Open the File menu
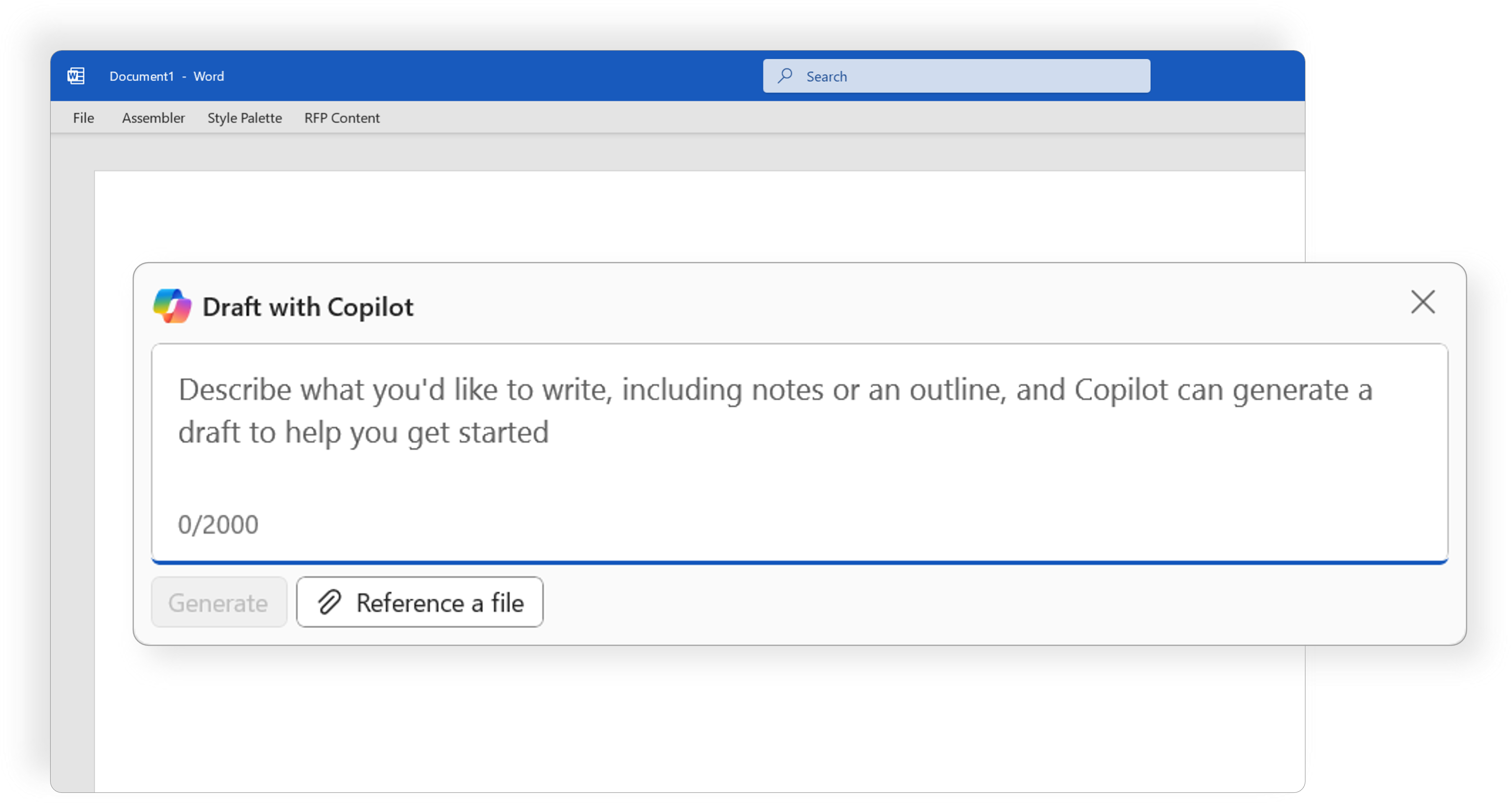 [83, 118]
